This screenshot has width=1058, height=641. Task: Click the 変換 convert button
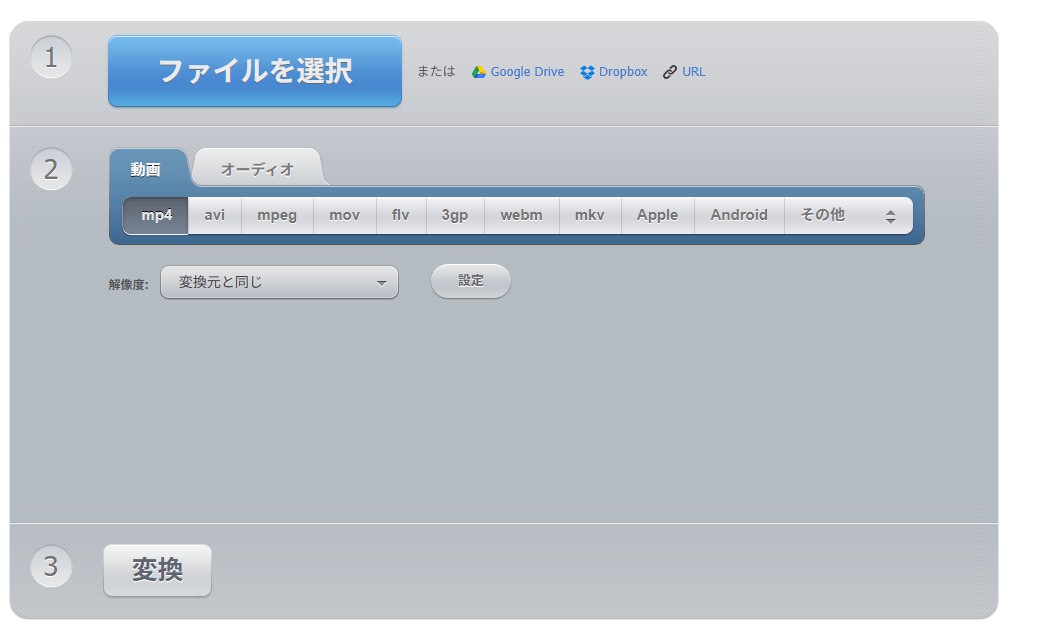click(x=157, y=570)
